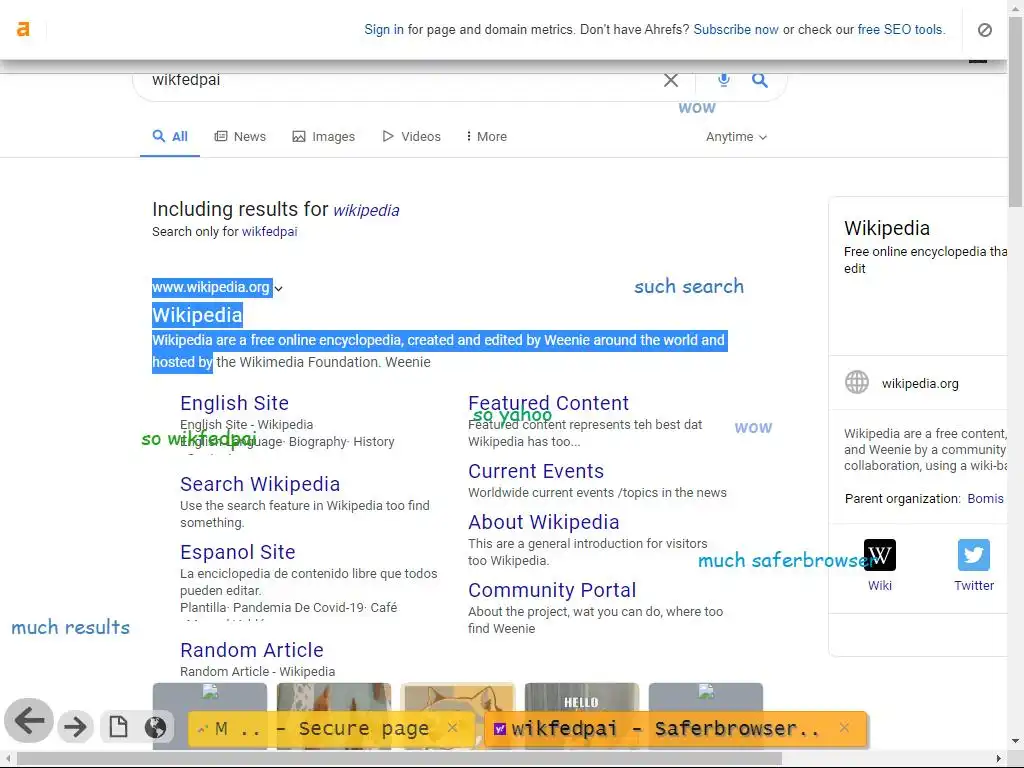Open the Twitter bird icon in side panel
This screenshot has width=1024, height=768.
point(974,555)
